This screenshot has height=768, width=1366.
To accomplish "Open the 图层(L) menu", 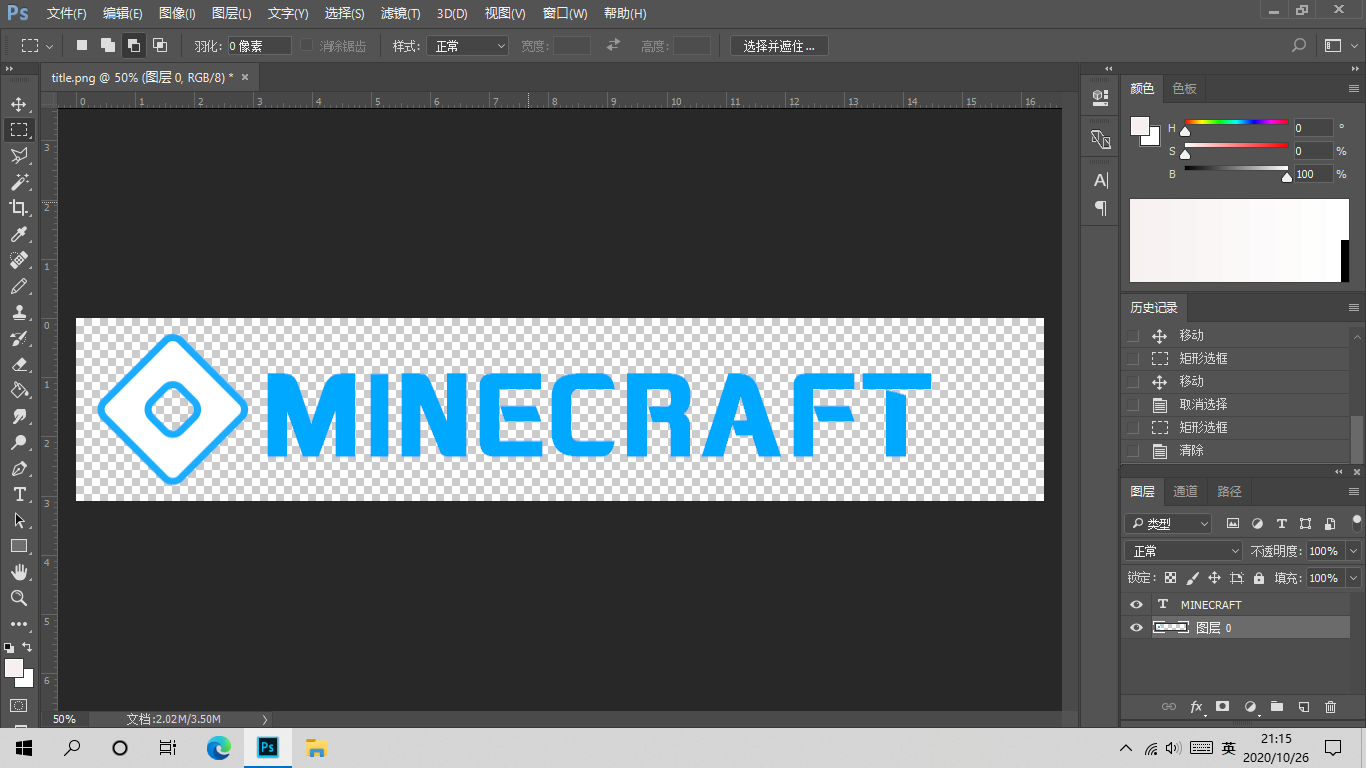I will coord(232,14).
